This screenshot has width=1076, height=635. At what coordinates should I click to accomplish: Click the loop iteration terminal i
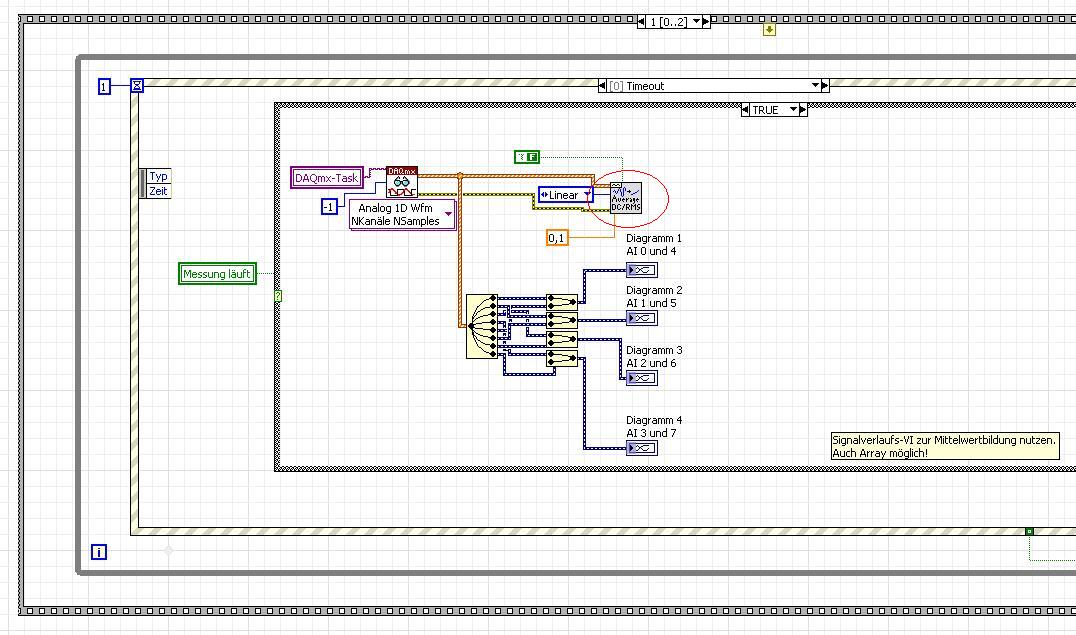click(x=99, y=552)
